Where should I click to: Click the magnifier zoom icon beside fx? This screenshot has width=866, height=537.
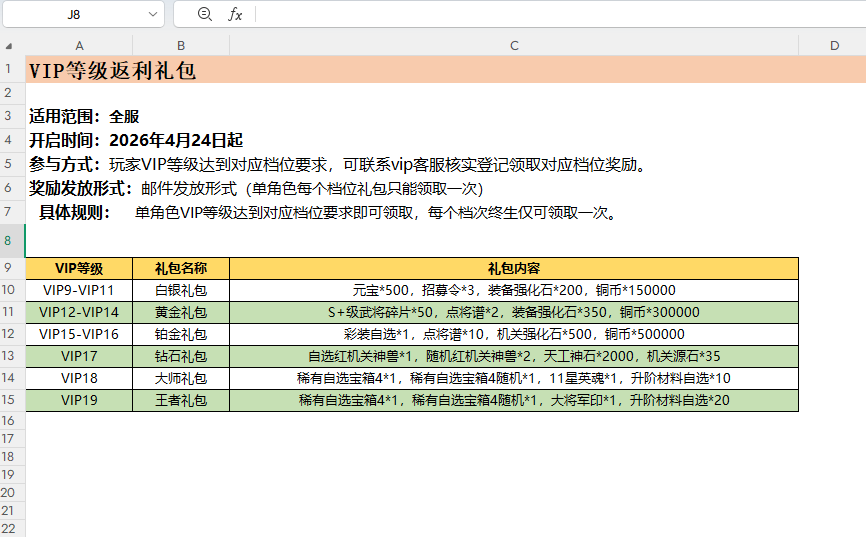[205, 14]
